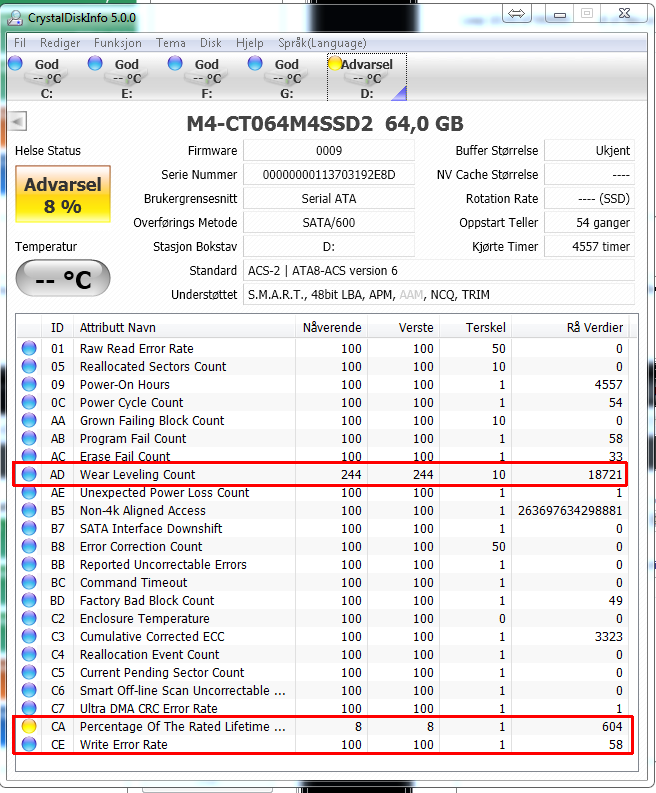Click the ID column header
This screenshot has height=793, width=656.
click(x=57, y=328)
